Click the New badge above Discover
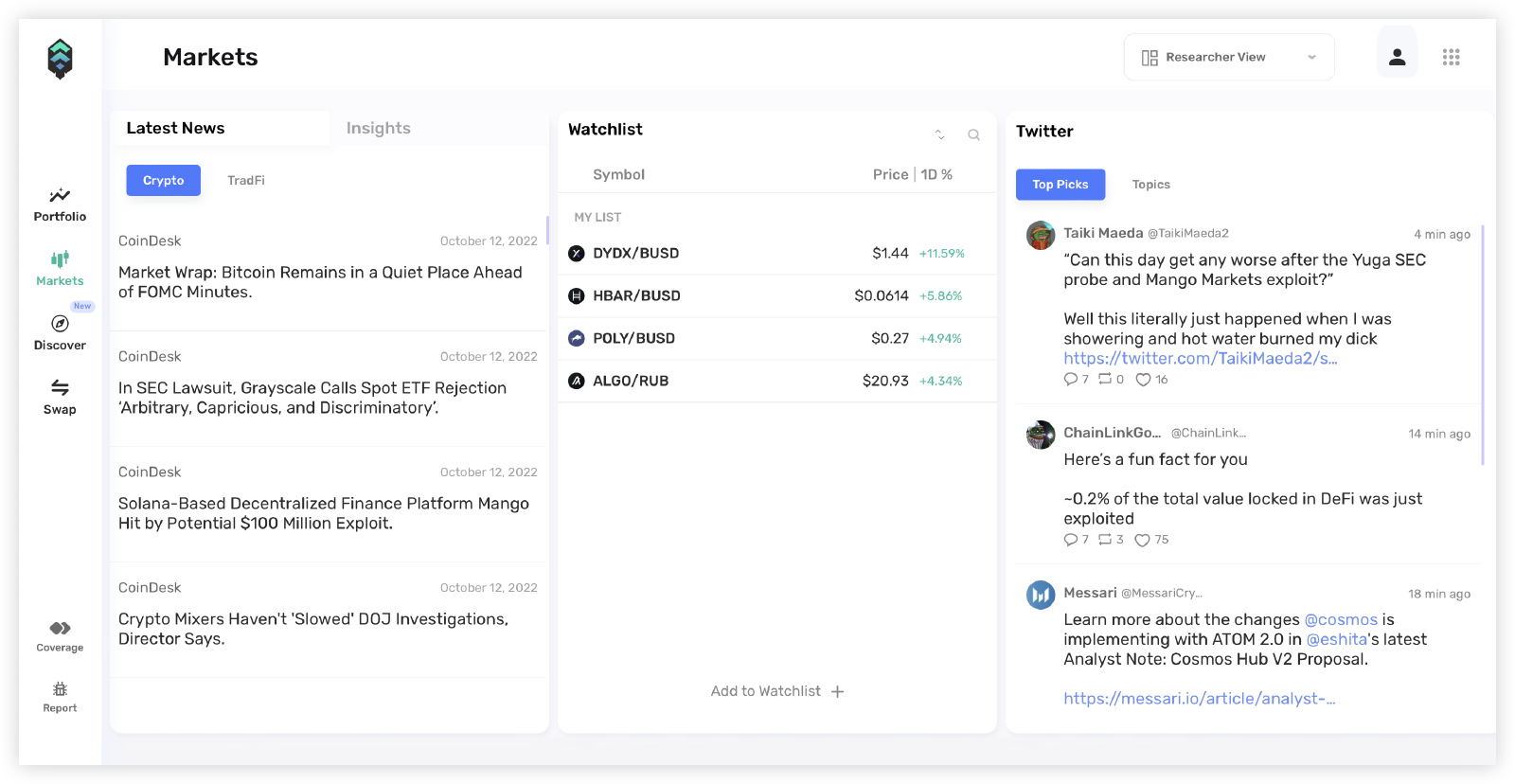The width and height of the screenshot is (1515, 784). pyautogui.click(x=82, y=306)
